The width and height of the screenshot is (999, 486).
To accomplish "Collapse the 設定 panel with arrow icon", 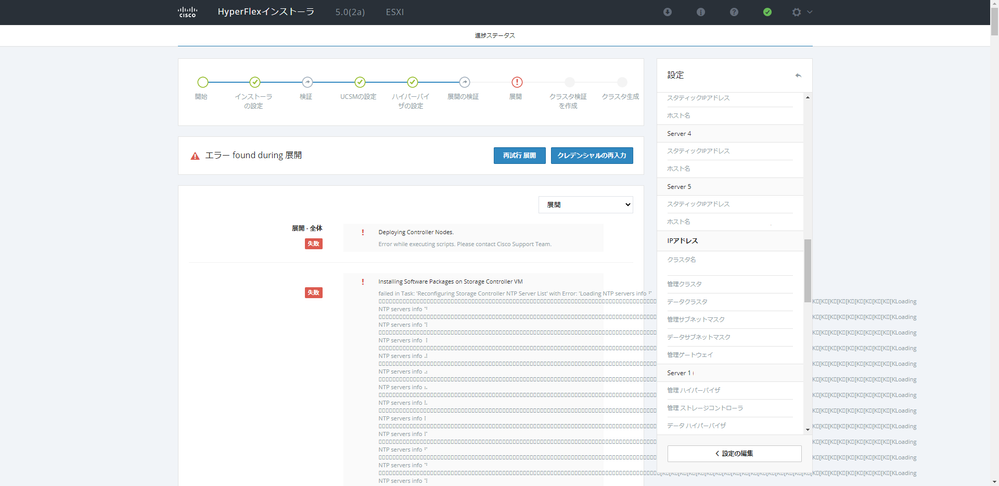I will [798, 75].
